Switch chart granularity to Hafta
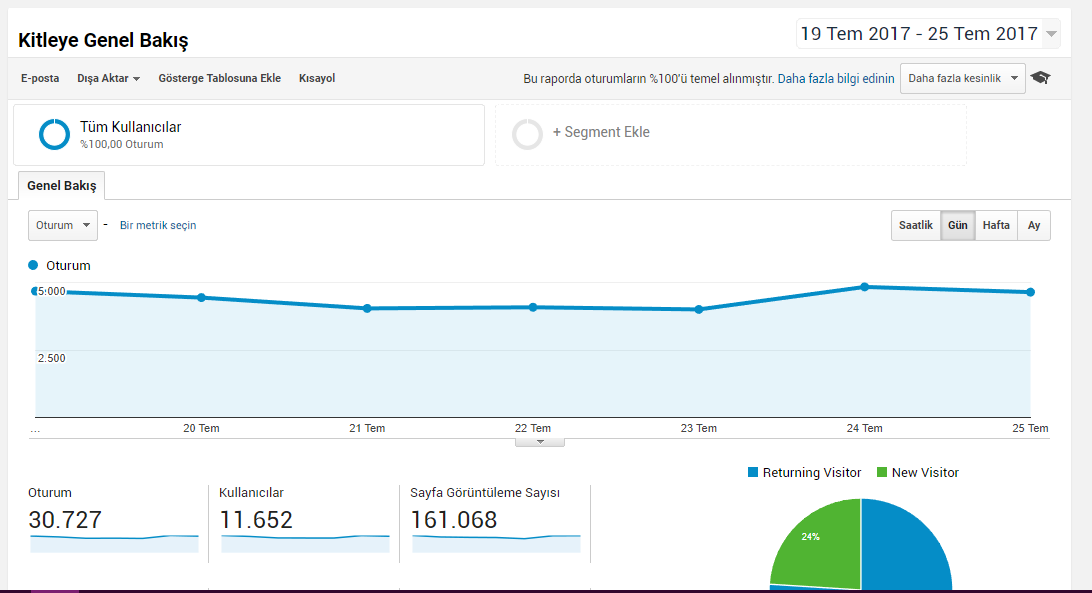The image size is (1092, 593). coord(996,225)
